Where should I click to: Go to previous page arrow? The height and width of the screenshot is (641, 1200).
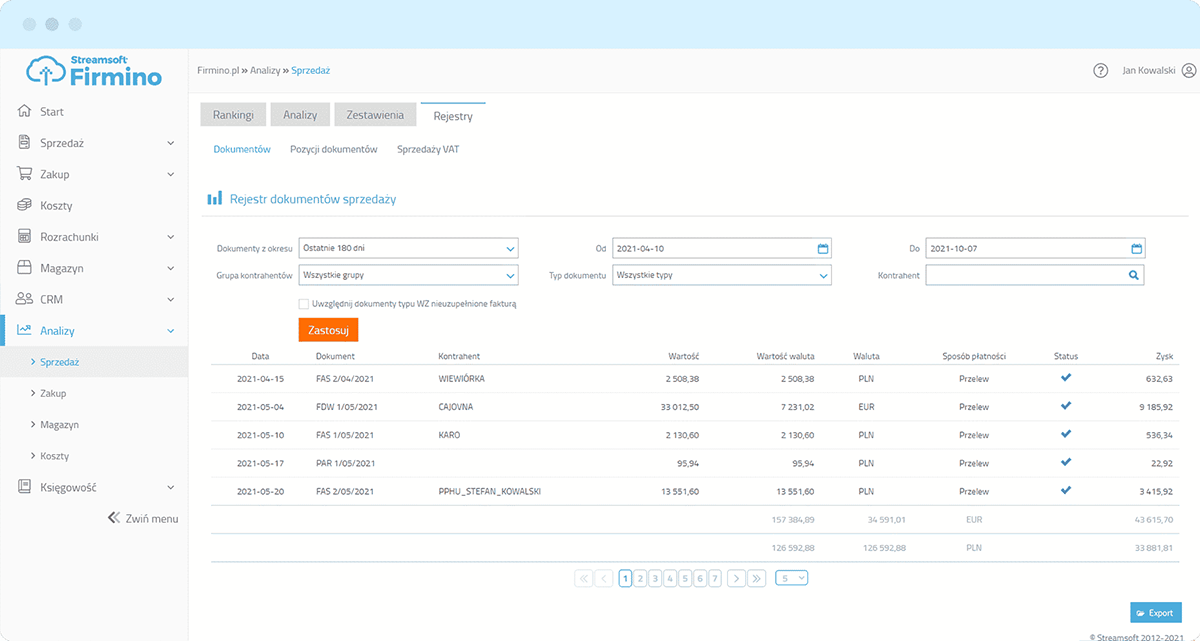coord(604,578)
